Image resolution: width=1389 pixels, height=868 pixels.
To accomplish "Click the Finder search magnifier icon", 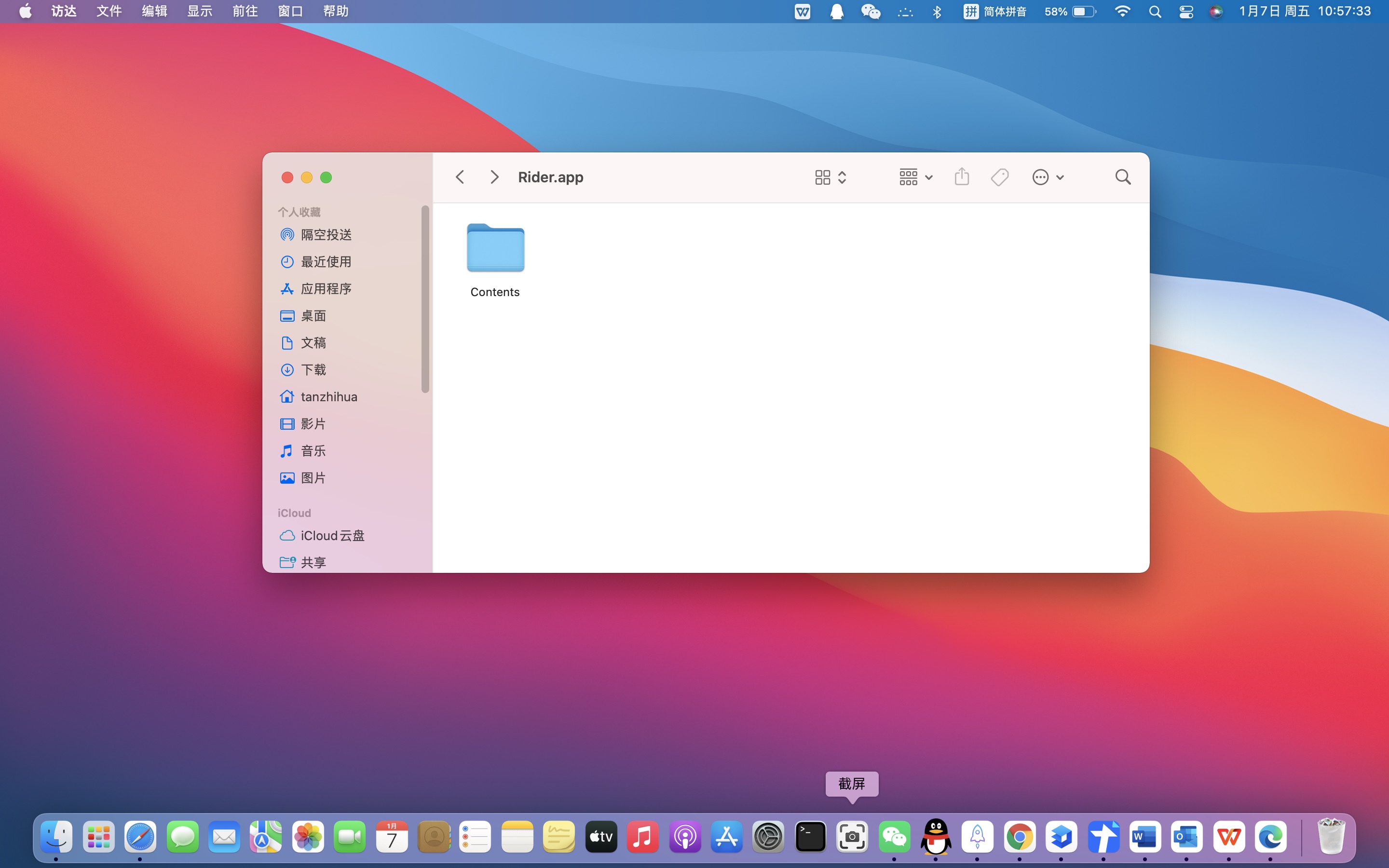I will point(1123,177).
